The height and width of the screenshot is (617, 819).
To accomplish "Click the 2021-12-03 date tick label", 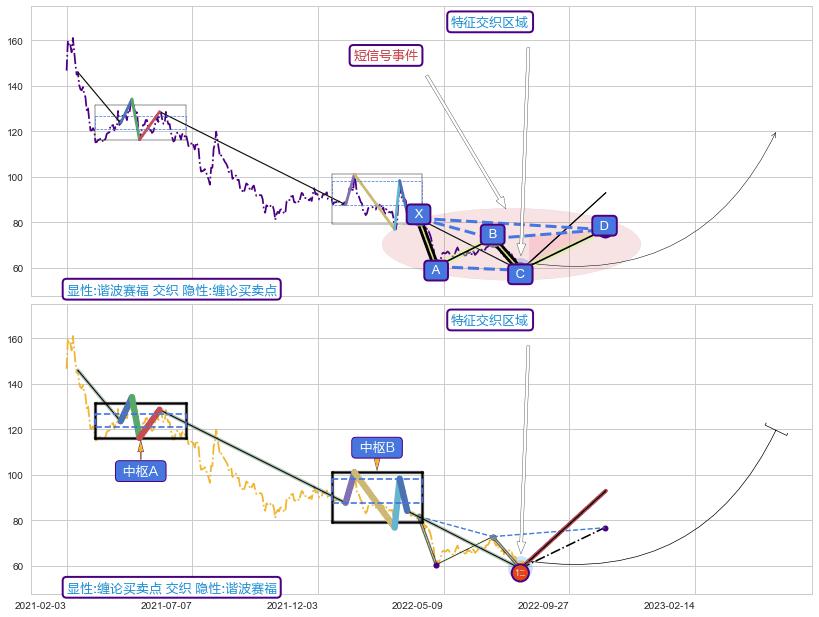I will click(291, 606).
